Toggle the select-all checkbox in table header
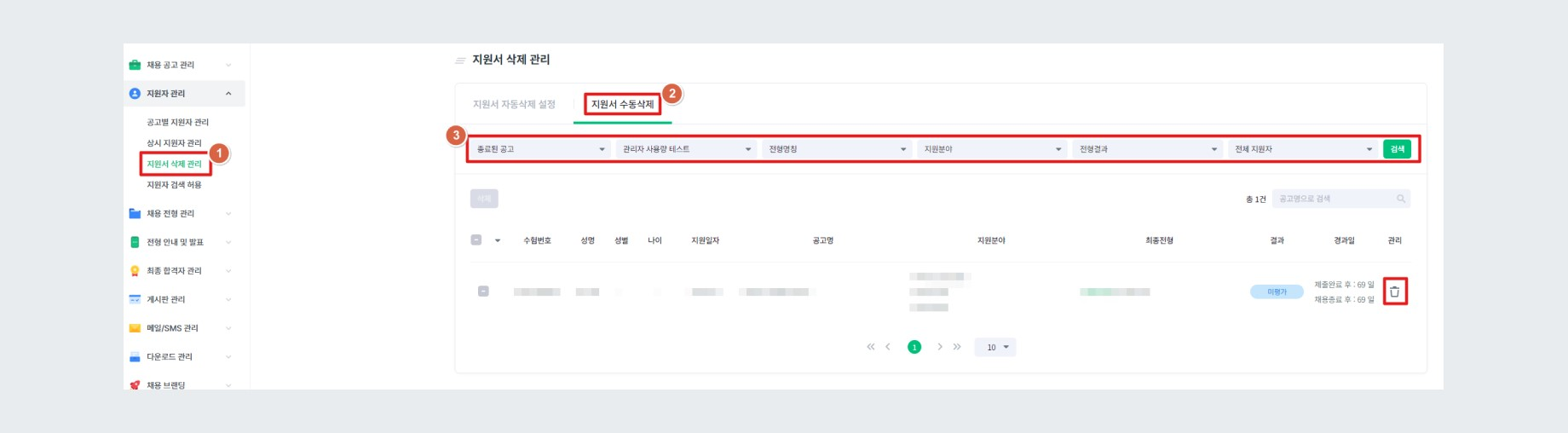Screen dimensions: 1568x433 (476, 240)
